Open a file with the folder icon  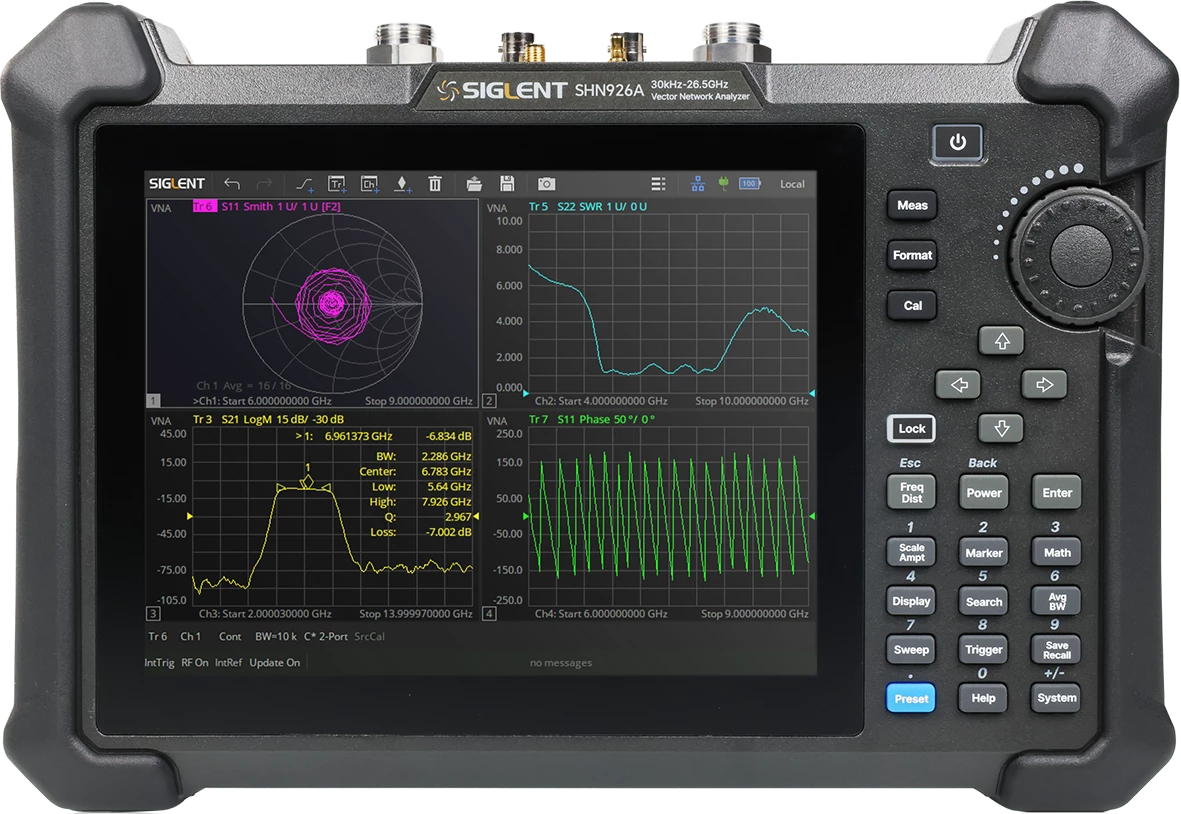click(x=474, y=184)
